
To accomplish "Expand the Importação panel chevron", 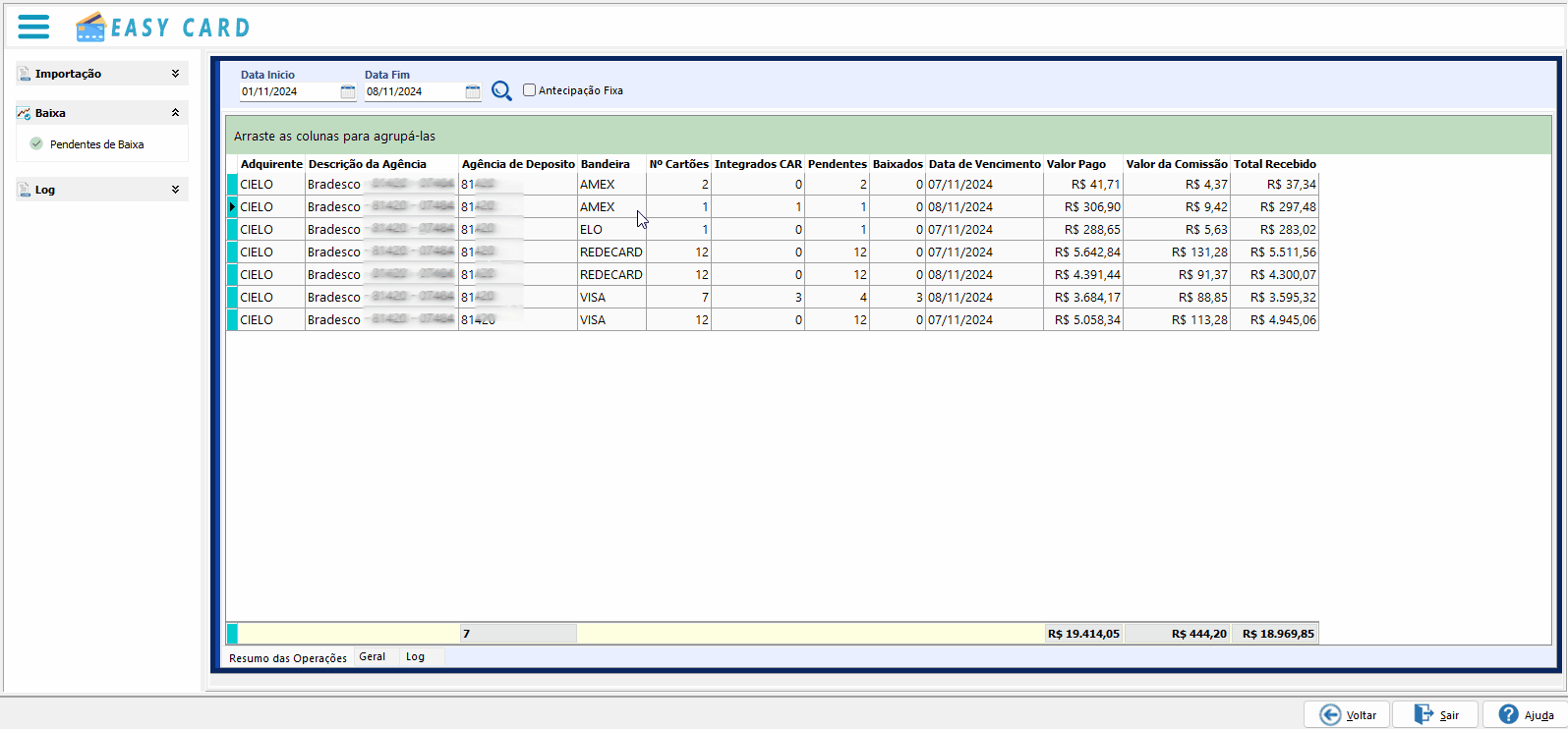I will 175,74.
